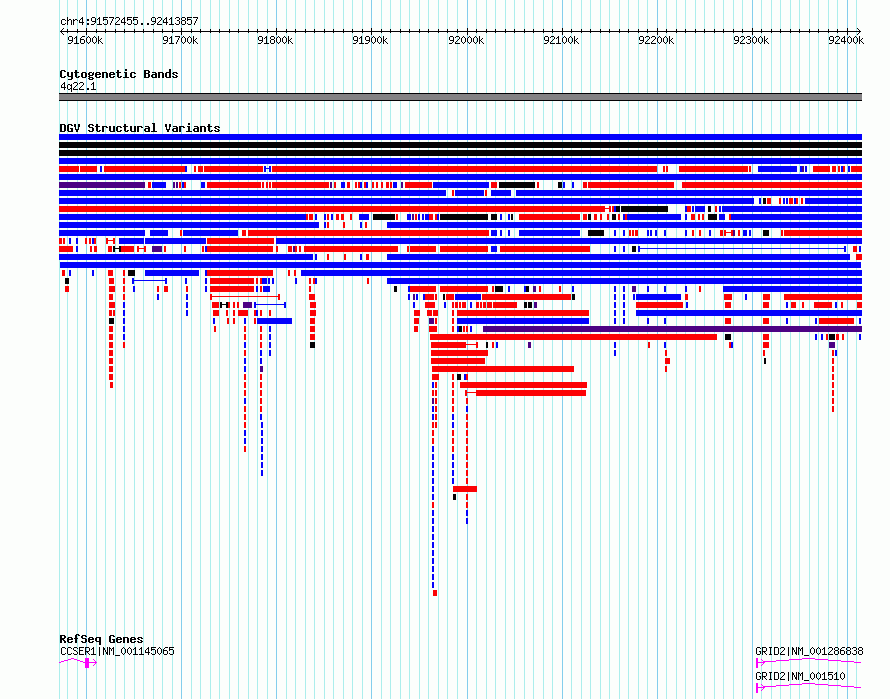The image size is (890, 699).
Task: Click the black square beneath the isolated short red bar
Action: (455, 497)
